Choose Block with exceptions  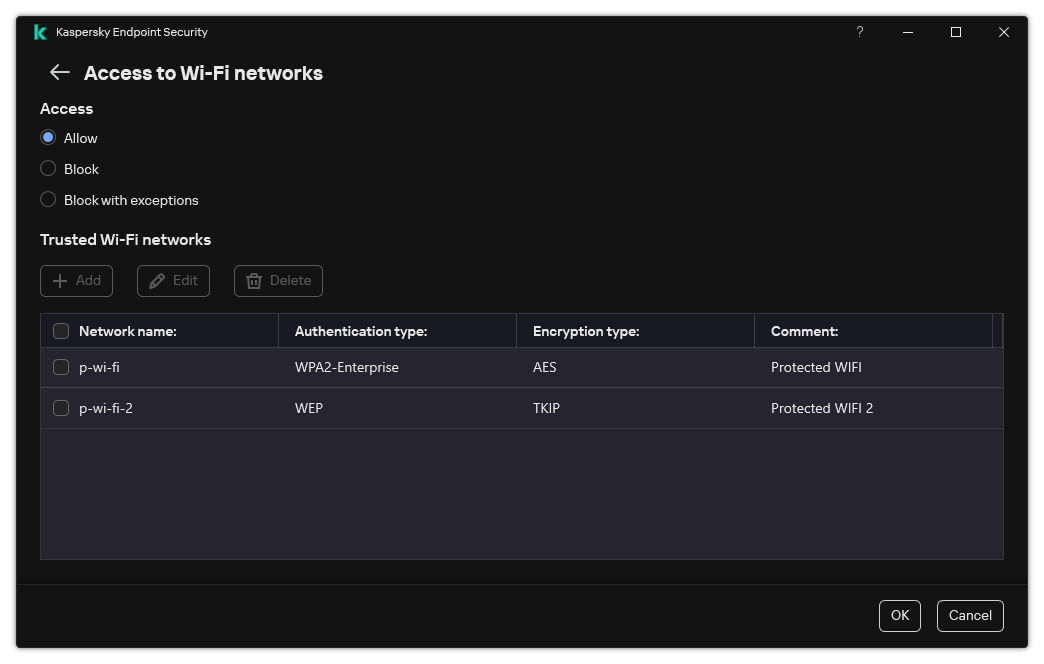(x=48, y=199)
